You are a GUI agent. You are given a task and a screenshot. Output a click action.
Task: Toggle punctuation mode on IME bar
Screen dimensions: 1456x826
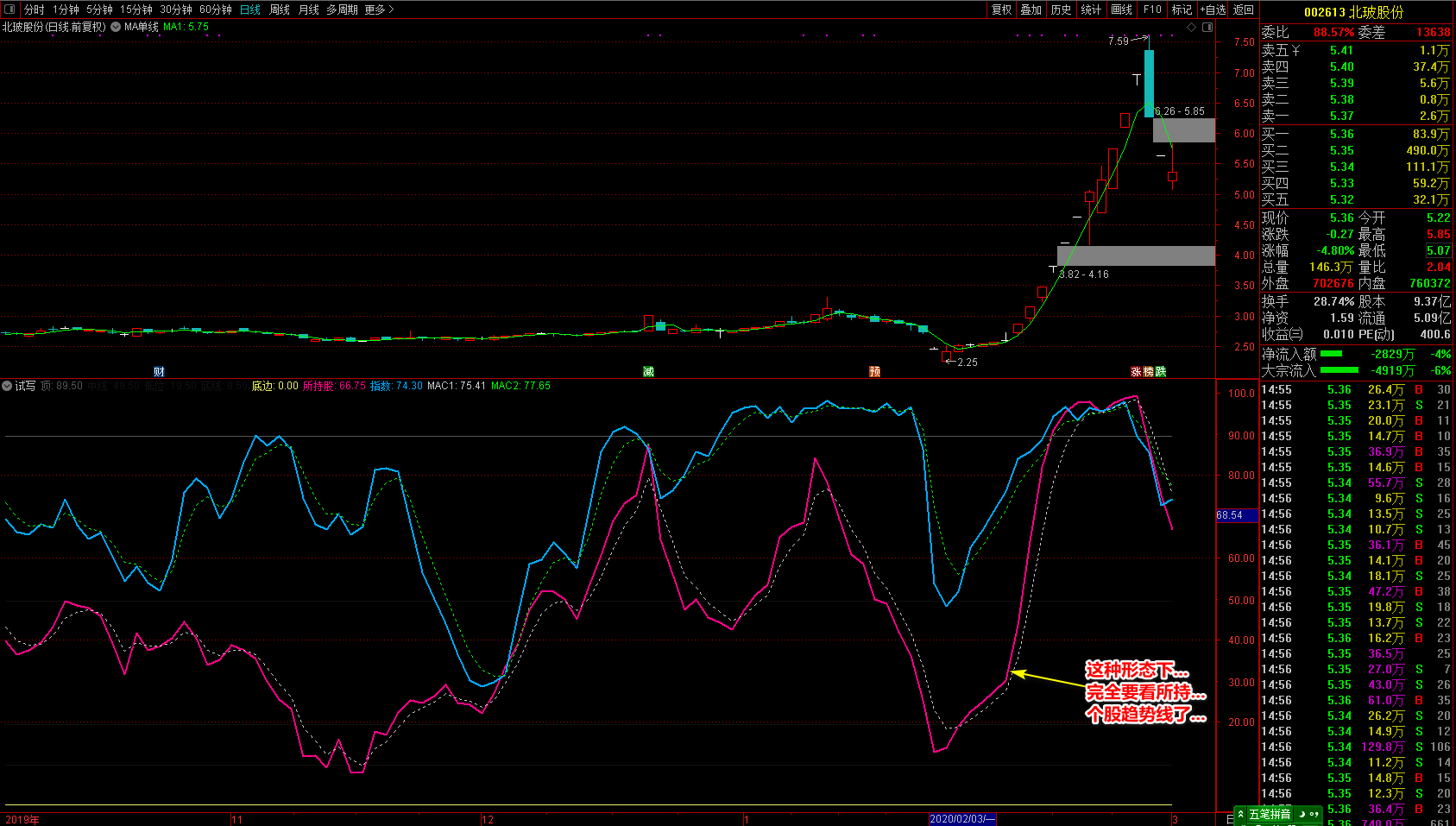pos(1314,814)
